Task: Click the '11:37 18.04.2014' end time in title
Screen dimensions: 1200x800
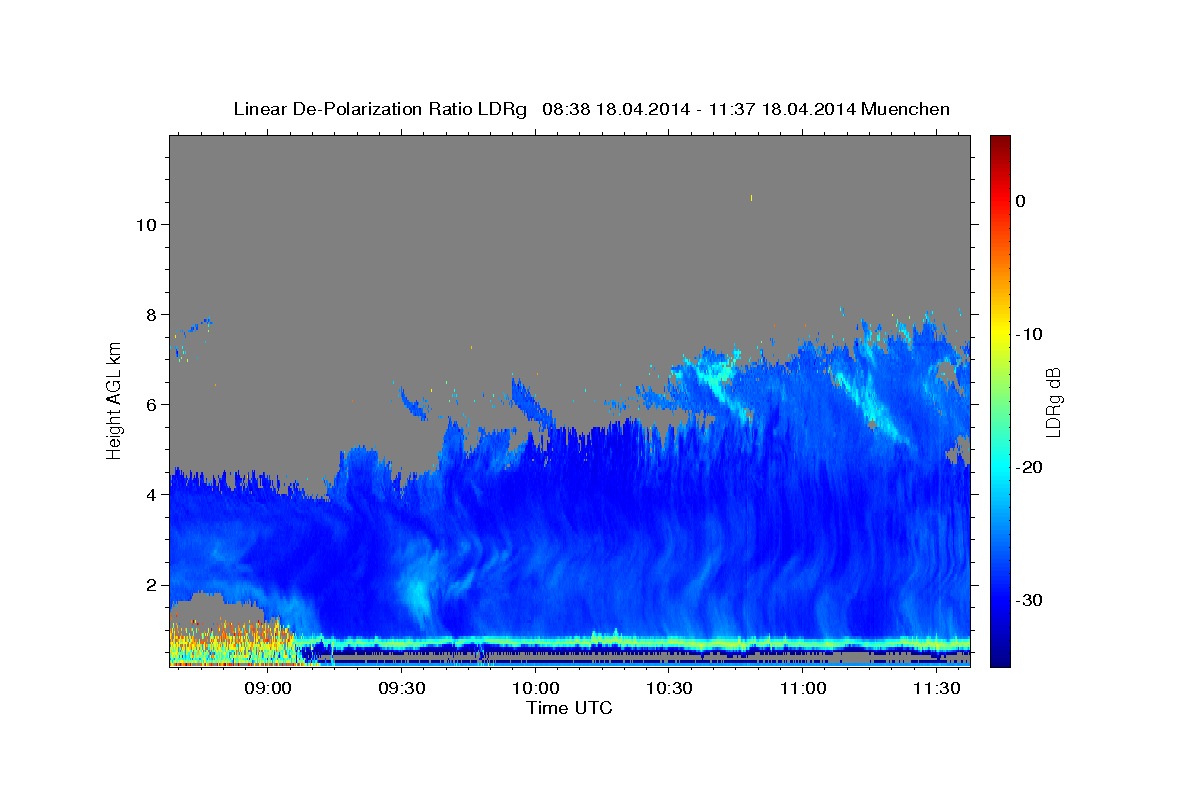Action: [x=782, y=109]
